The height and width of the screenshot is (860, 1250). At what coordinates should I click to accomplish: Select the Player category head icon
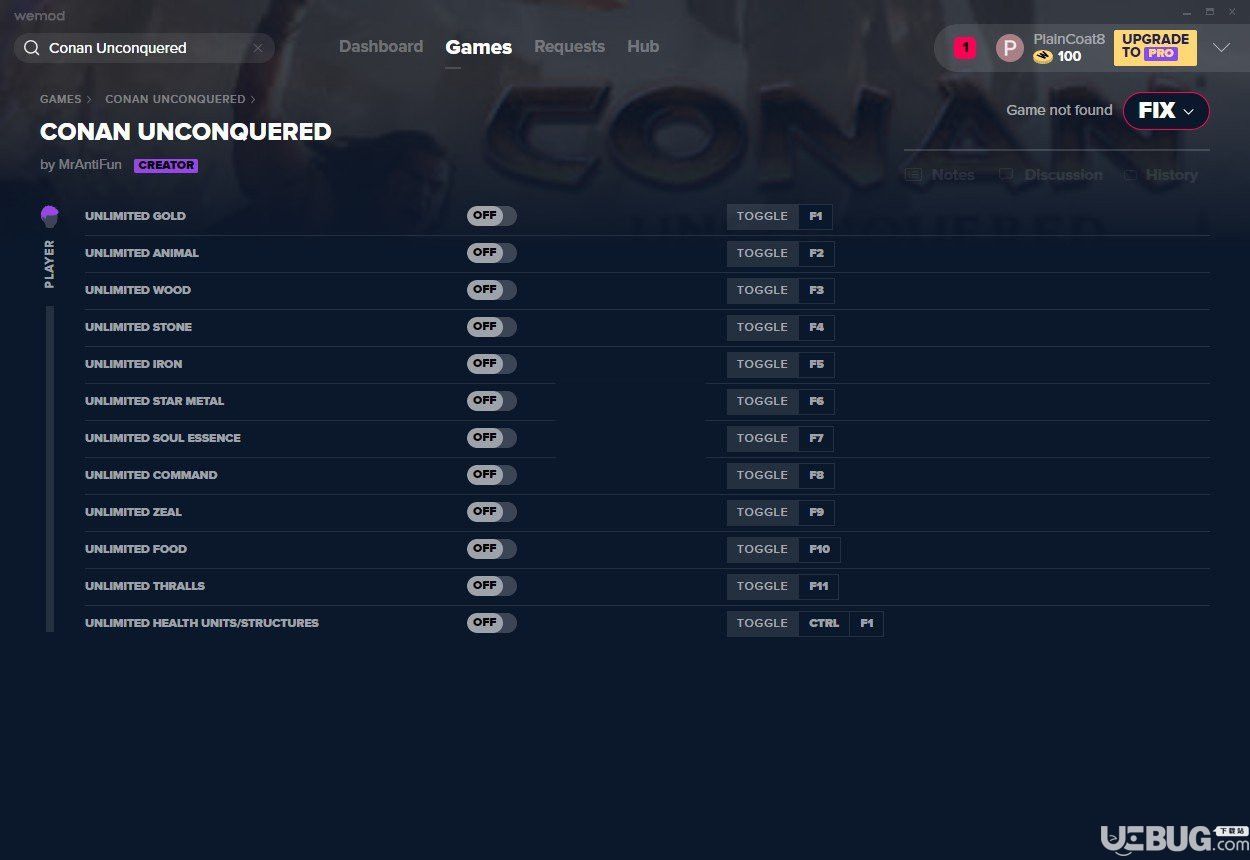pyautogui.click(x=50, y=216)
